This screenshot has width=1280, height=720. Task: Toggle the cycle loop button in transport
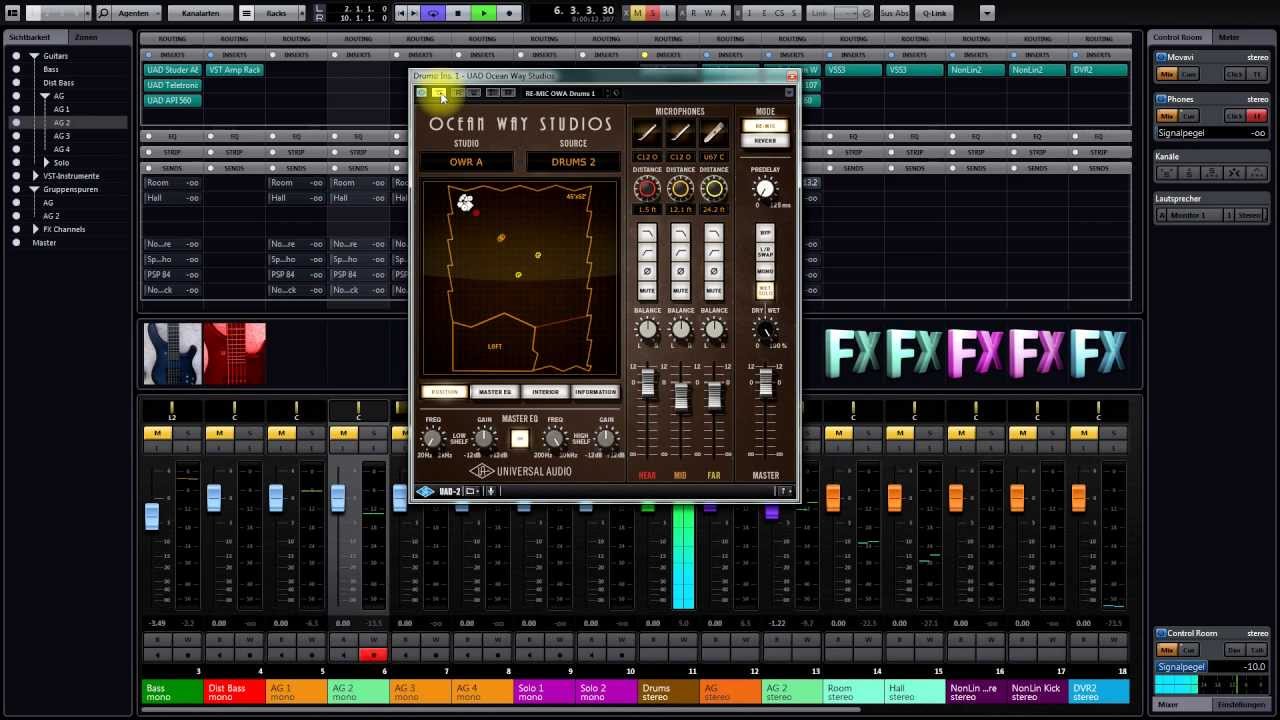pyautogui.click(x=433, y=13)
